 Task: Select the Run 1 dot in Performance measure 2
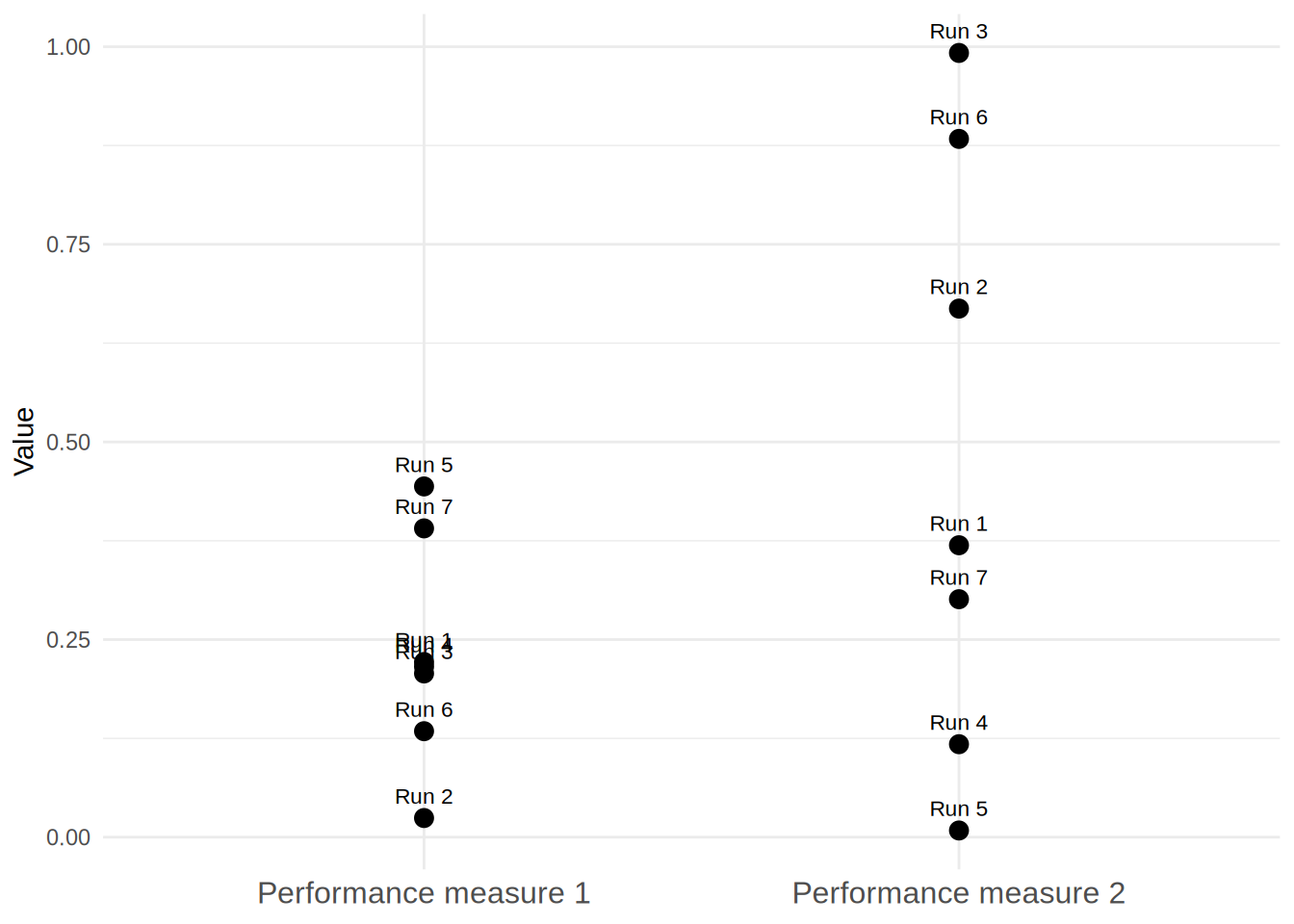(959, 546)
